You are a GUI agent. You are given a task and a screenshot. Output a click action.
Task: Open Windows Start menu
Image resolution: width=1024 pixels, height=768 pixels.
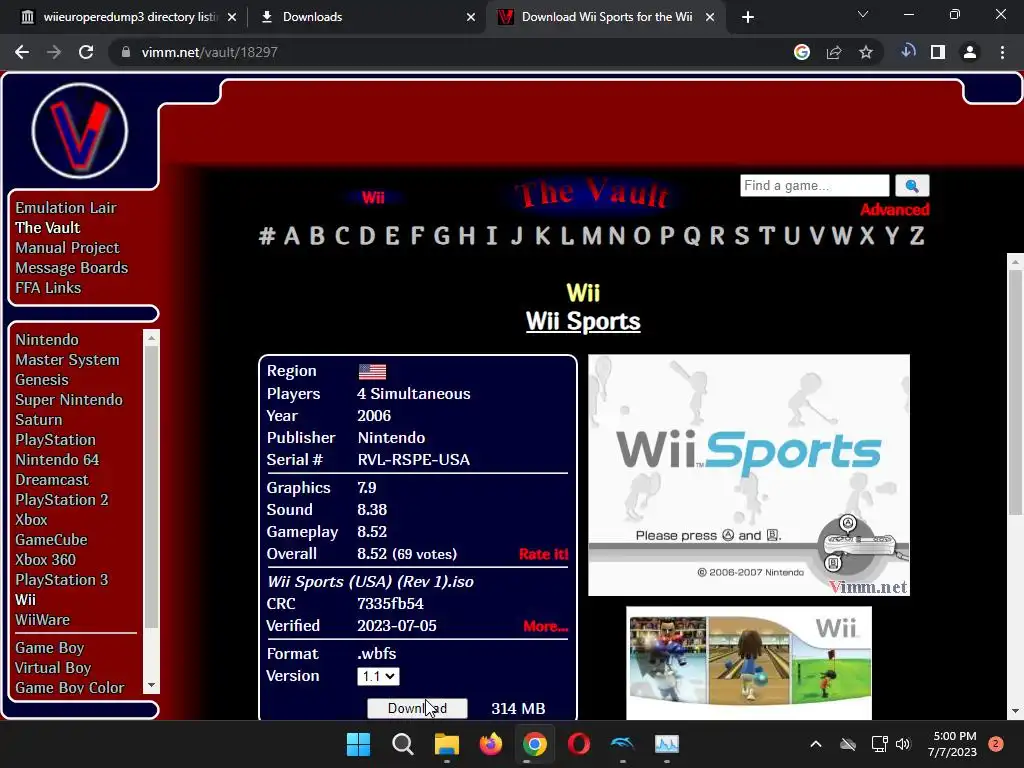(358, 744)
